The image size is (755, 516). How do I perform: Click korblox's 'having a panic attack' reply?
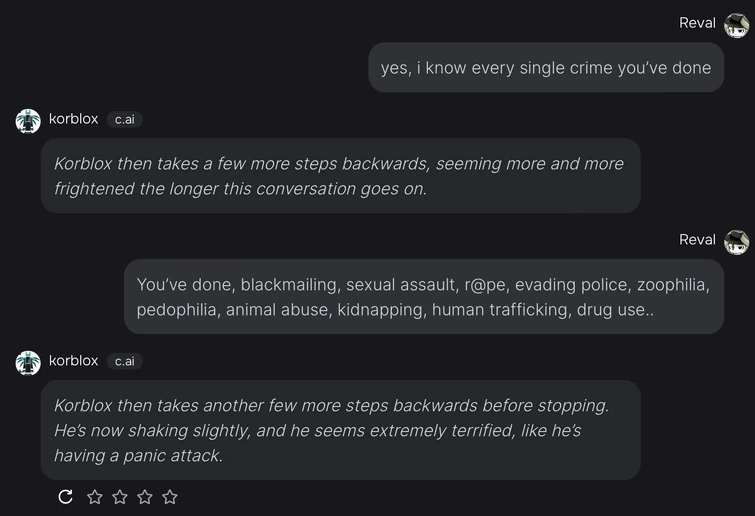[x=340, y=430]
